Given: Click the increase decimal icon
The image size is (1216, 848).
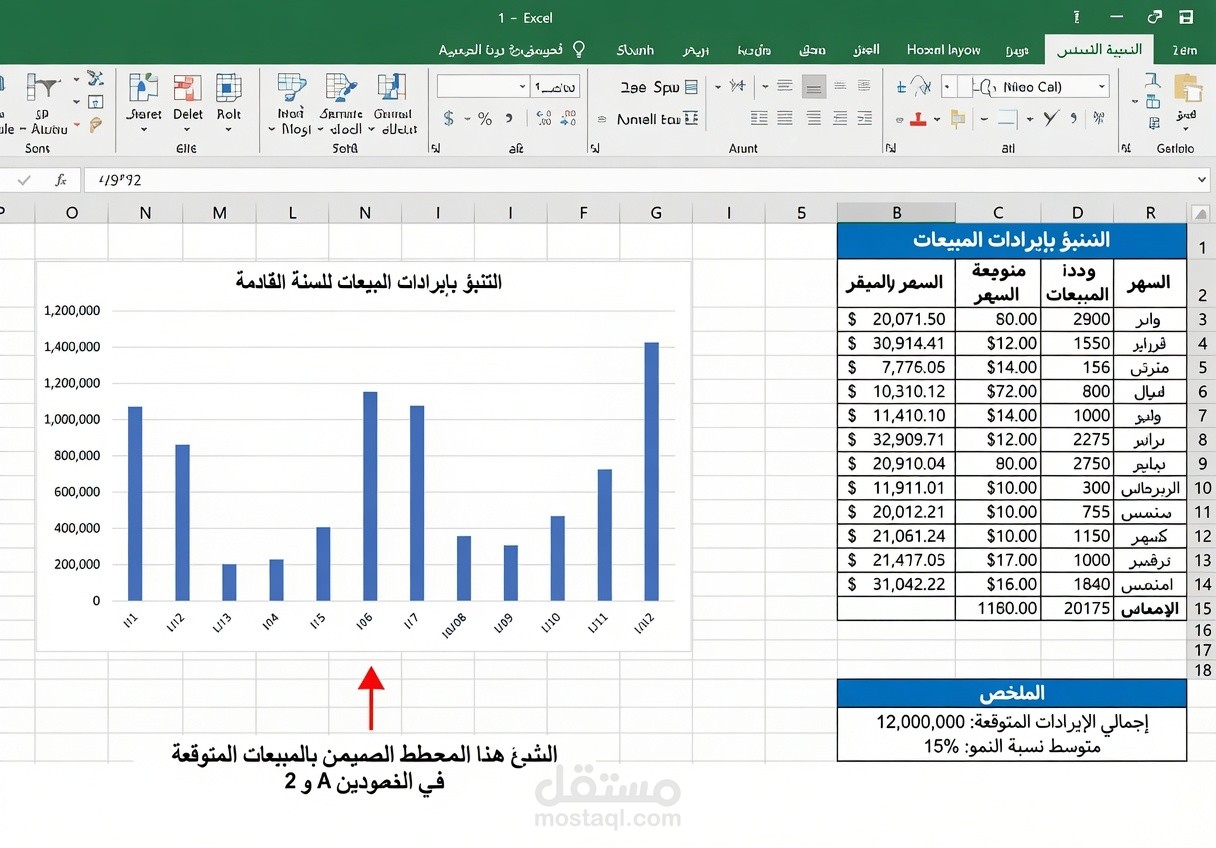Looking at the screenshot, I should [543, 119].
